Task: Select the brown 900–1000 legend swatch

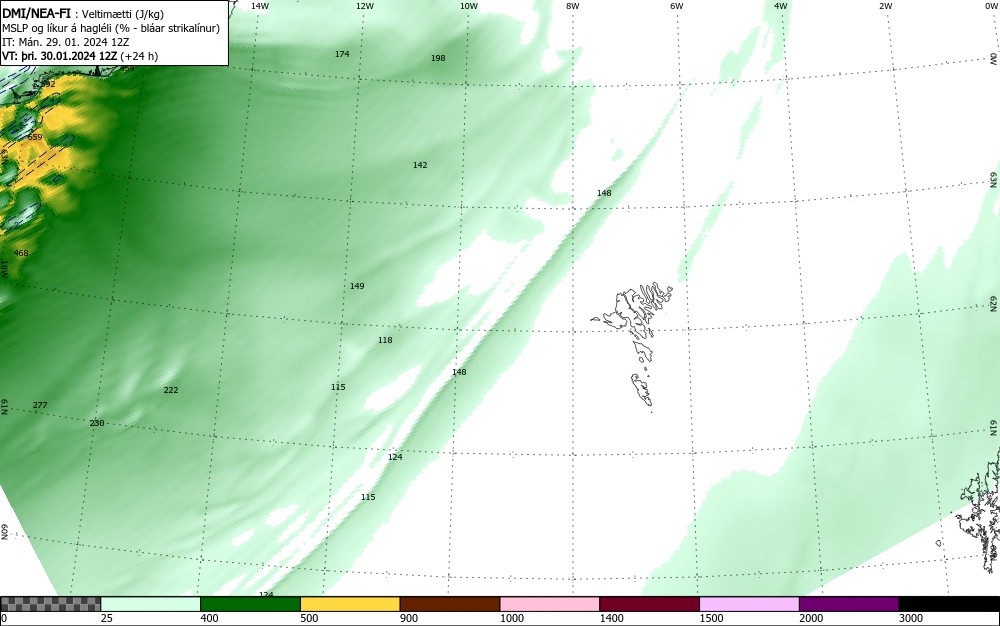Action: (450, 604)
